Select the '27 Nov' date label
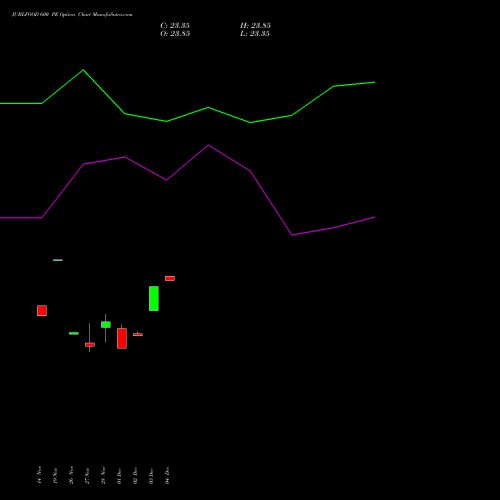The width and height of the screenshot is (500, 500). [x=87, y=475]
